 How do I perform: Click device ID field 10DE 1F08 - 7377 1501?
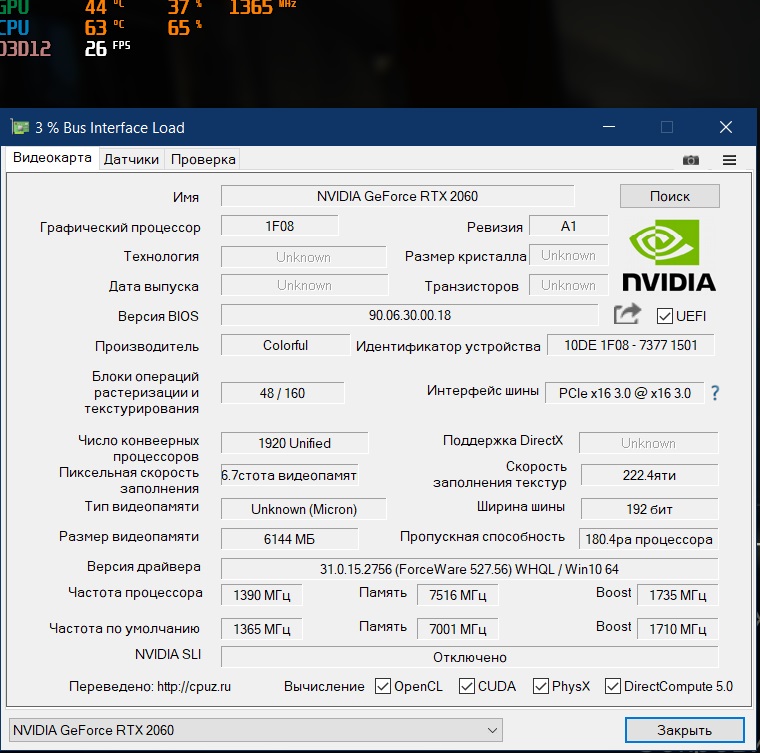tap(631, 345)
